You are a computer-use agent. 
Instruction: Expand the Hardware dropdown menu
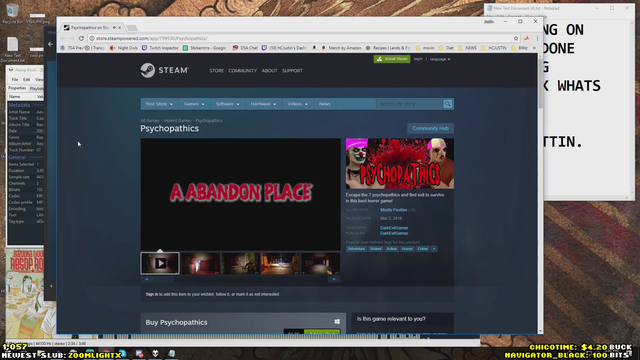tap(263, 104)
